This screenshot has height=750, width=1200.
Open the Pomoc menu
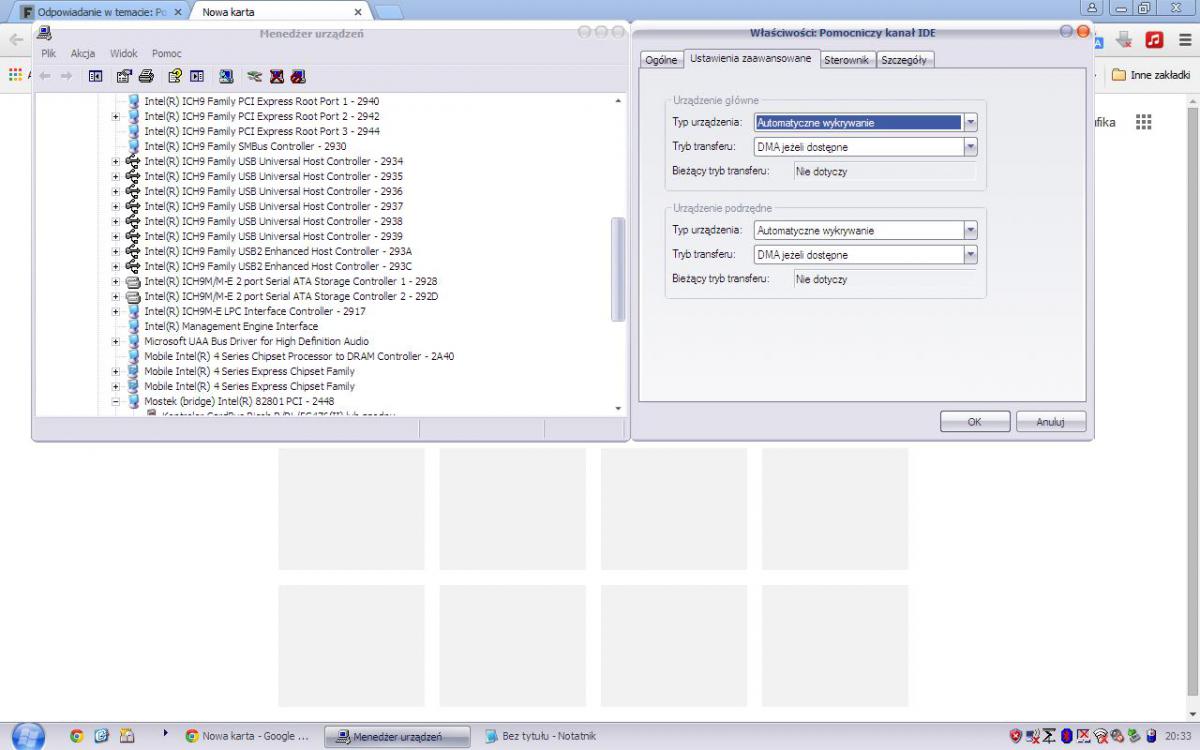(167, 53)
